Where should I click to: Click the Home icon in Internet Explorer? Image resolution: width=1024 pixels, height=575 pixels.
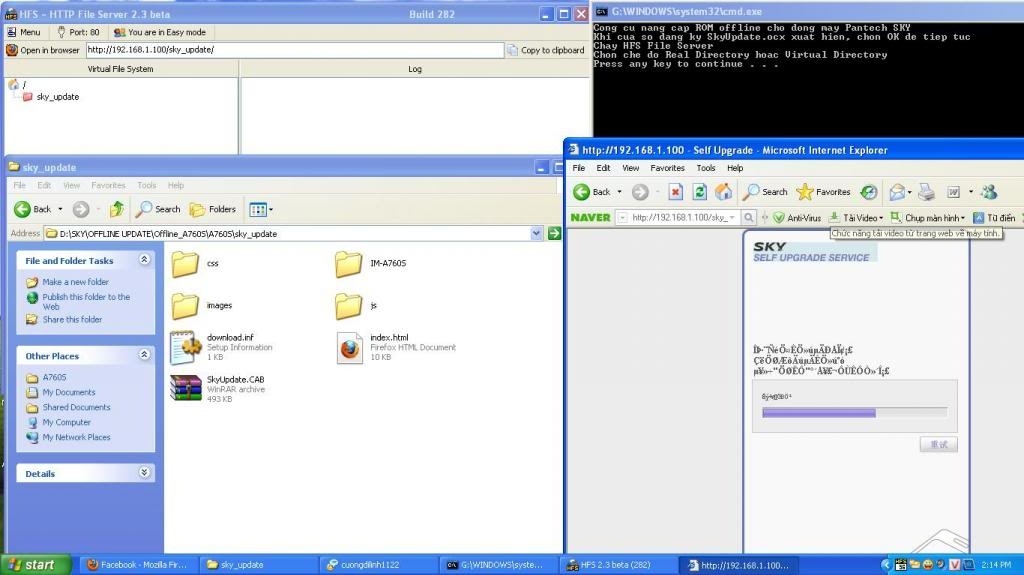(x=724, y=191)
